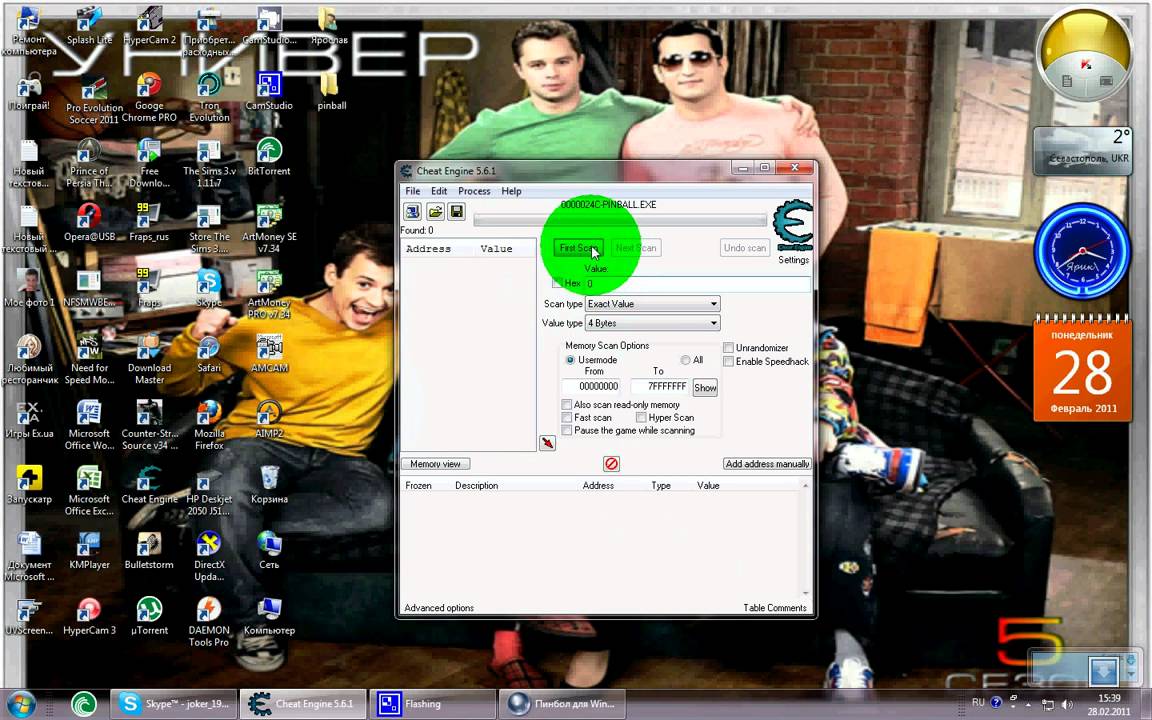Viewport: 1152px width, 720px height.
Task: Click the Download Master desktop icon
Action: [149, 360]
